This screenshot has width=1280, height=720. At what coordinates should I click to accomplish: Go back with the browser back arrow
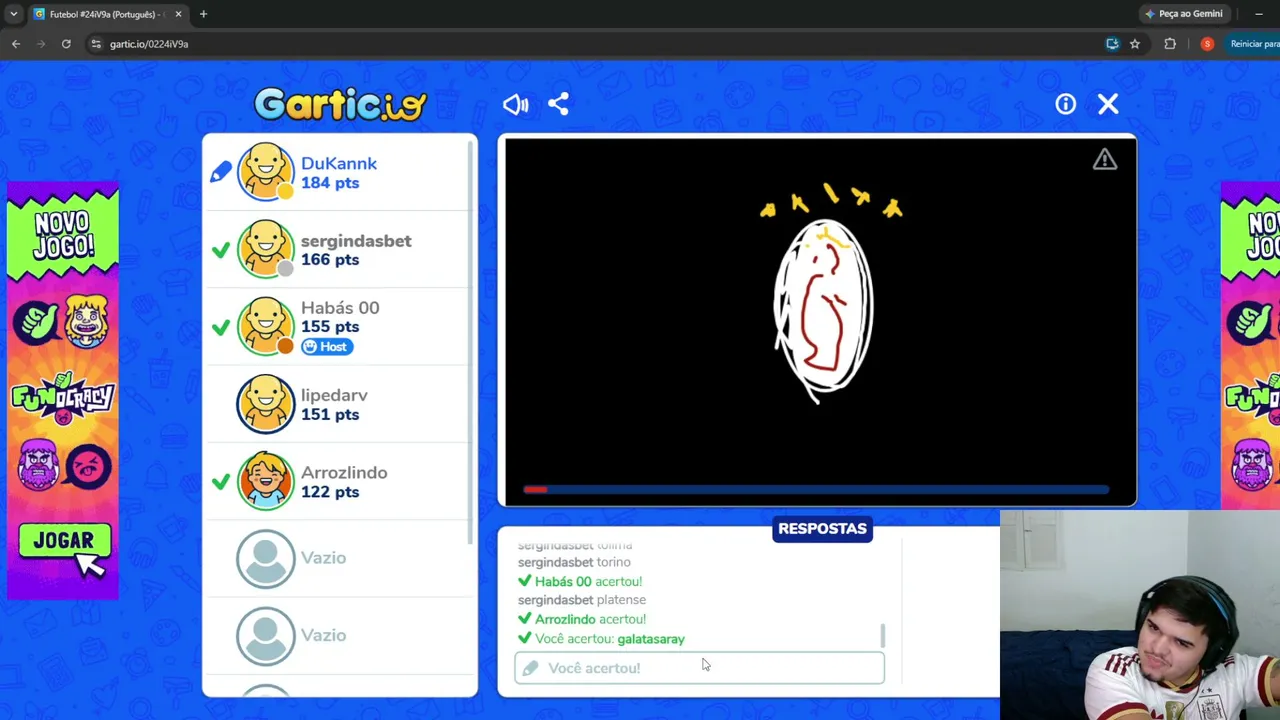pyautogui.click(x=16, y=44)
